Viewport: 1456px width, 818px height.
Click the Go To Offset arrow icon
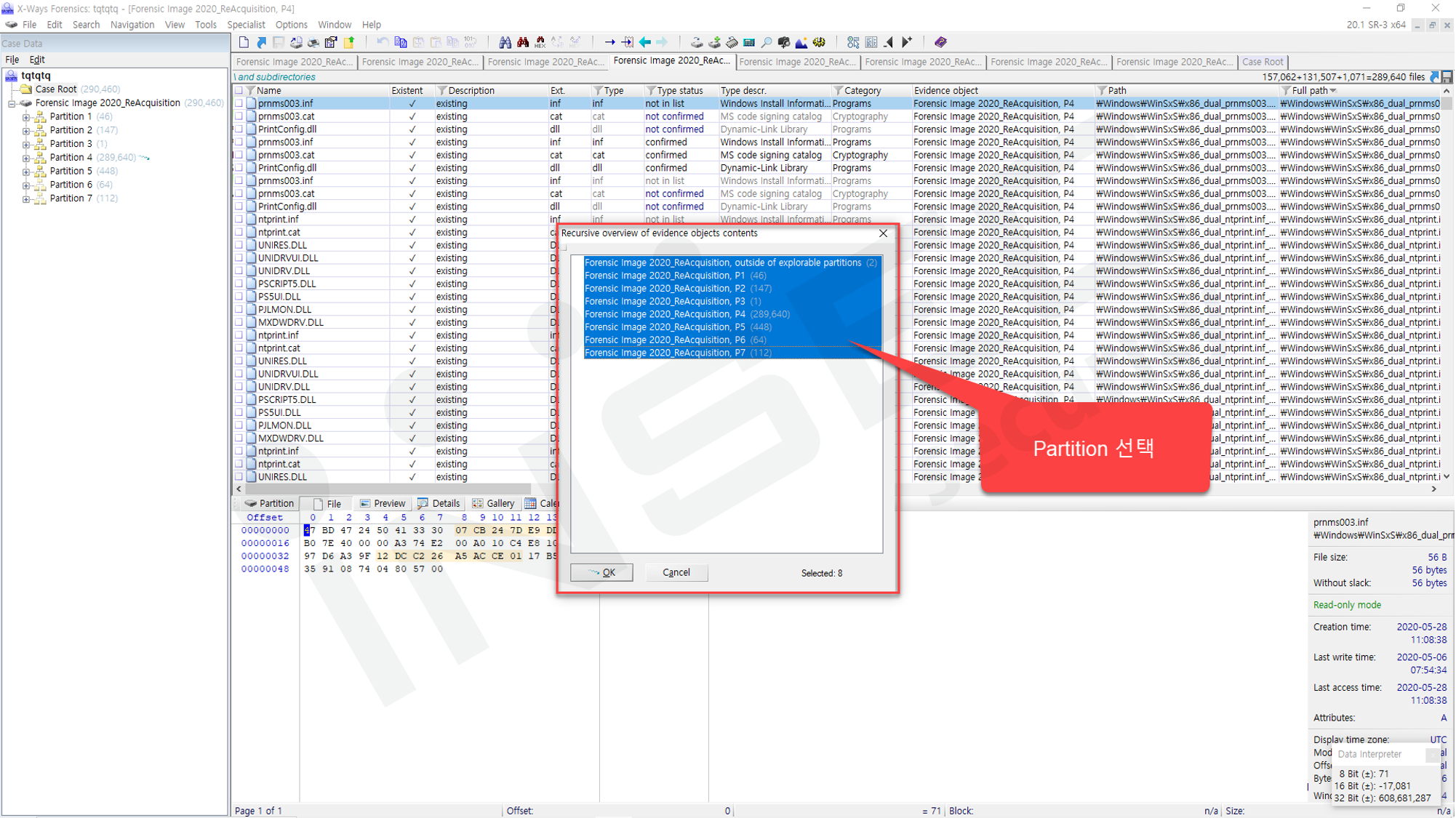609,42
